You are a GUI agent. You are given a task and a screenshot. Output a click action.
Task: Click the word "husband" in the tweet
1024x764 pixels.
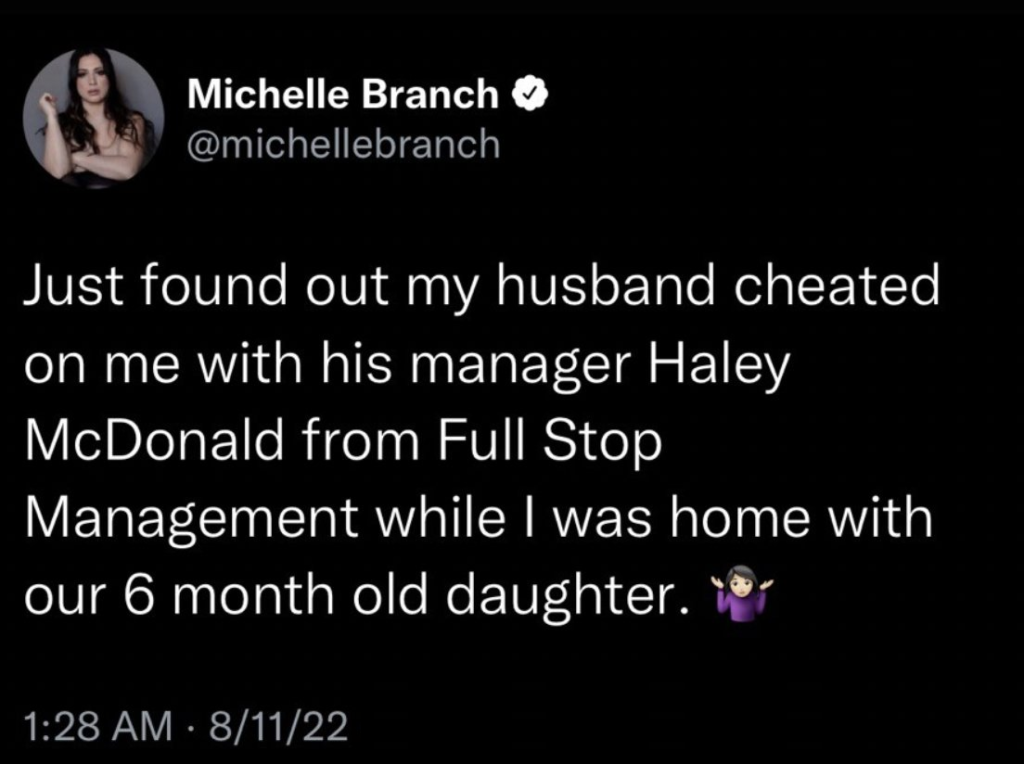point(605,287)
